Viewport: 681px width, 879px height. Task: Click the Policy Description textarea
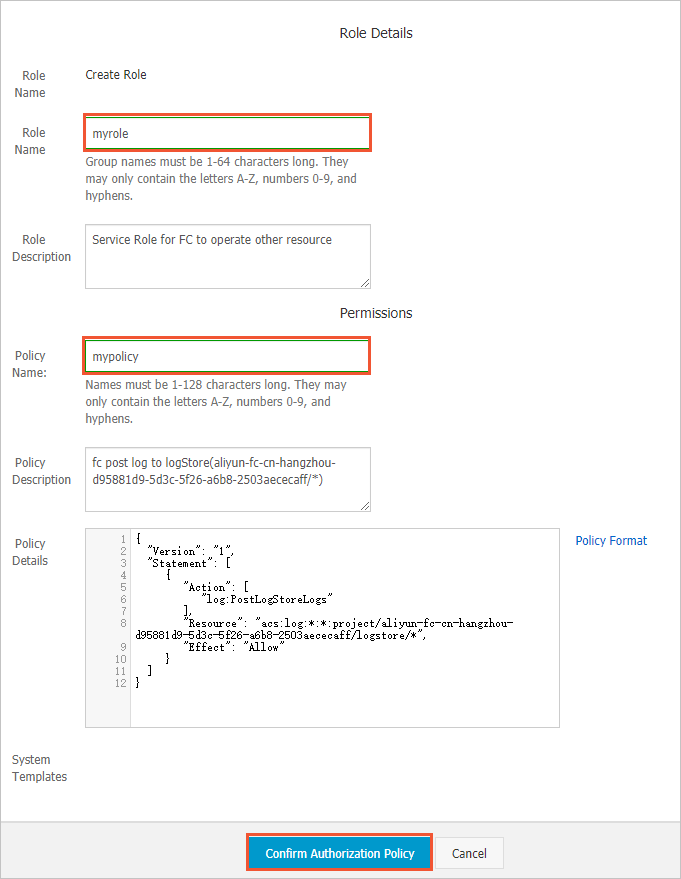tap(228, 479)
